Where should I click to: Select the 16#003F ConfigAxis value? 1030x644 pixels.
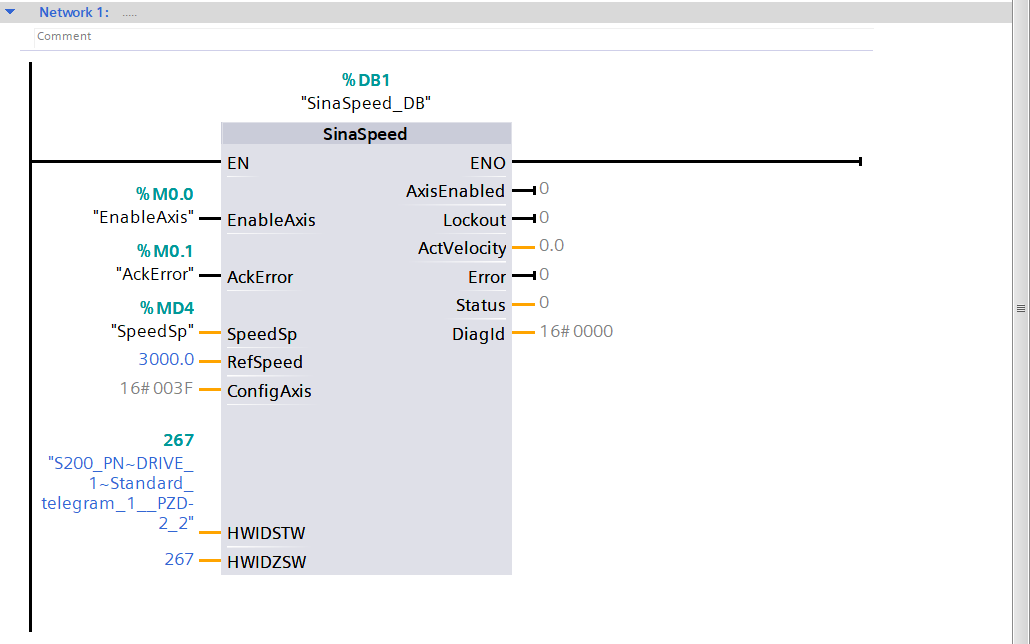(x=156, y=388)
